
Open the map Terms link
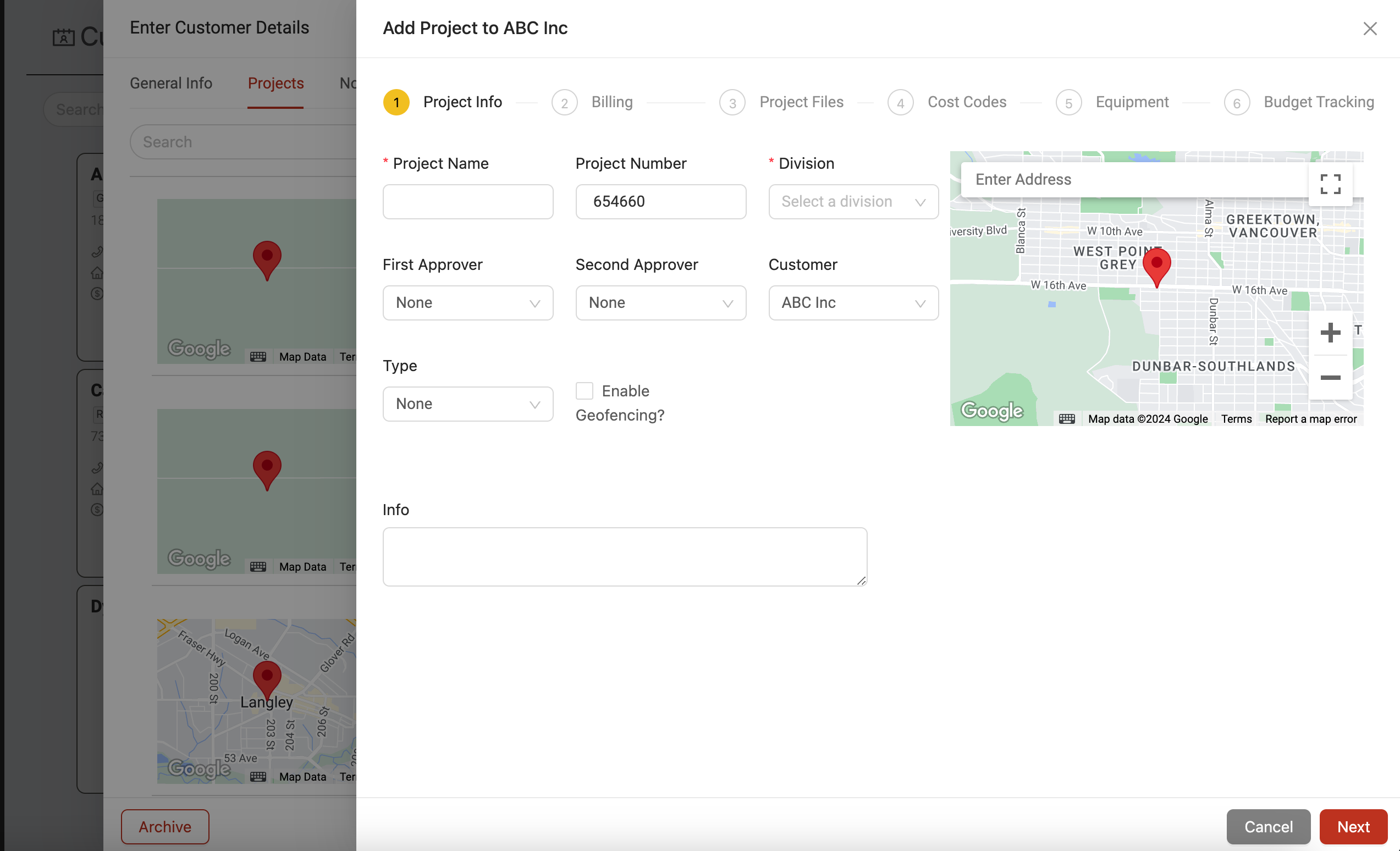point(1236,419)
